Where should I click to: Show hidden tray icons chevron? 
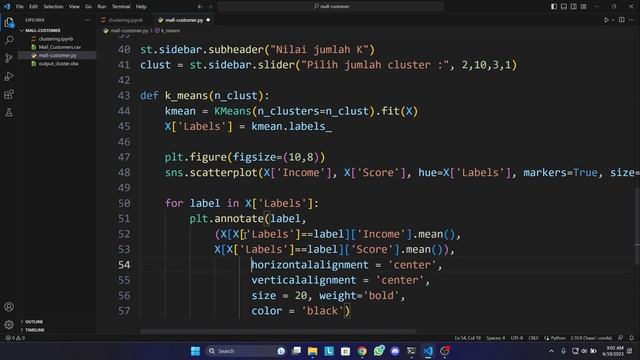point(551,351)
